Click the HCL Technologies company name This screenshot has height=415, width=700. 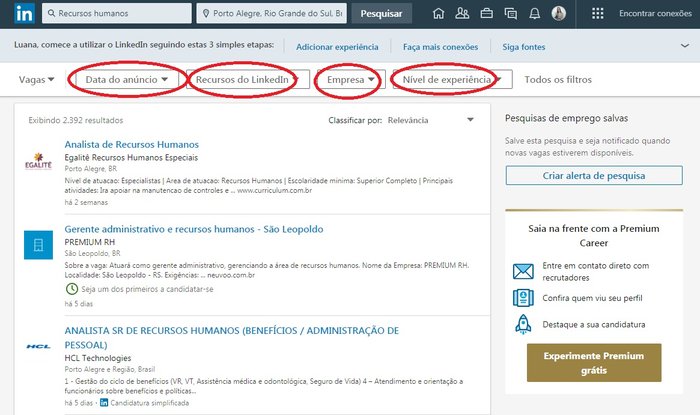(98, 358)
